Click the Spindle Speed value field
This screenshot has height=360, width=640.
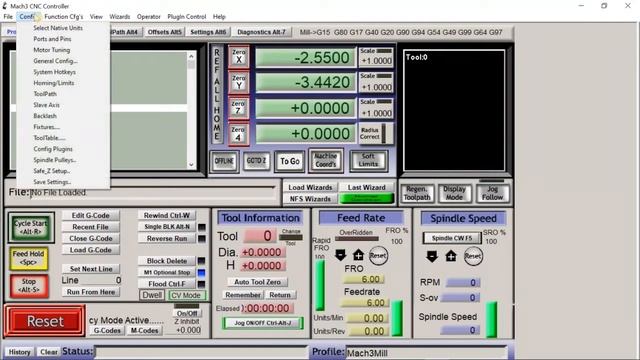point(460,330)
